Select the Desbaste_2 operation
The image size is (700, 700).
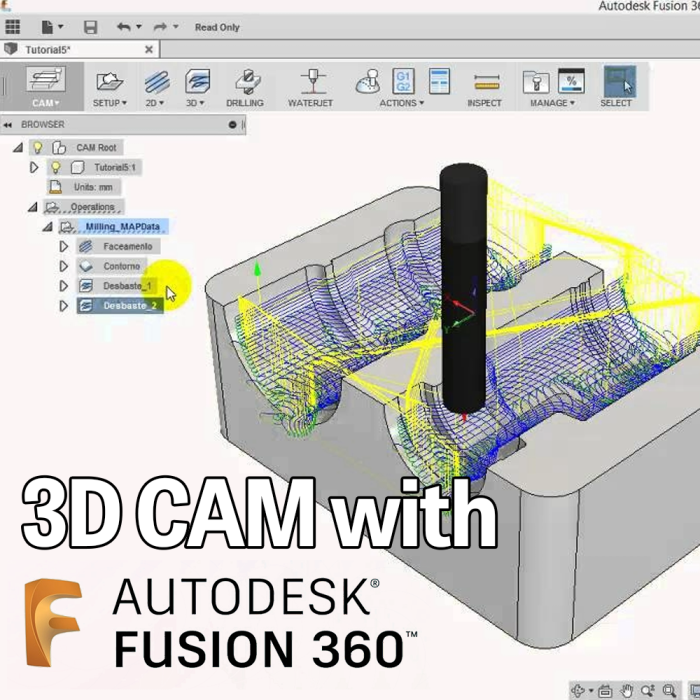point(120,306)
